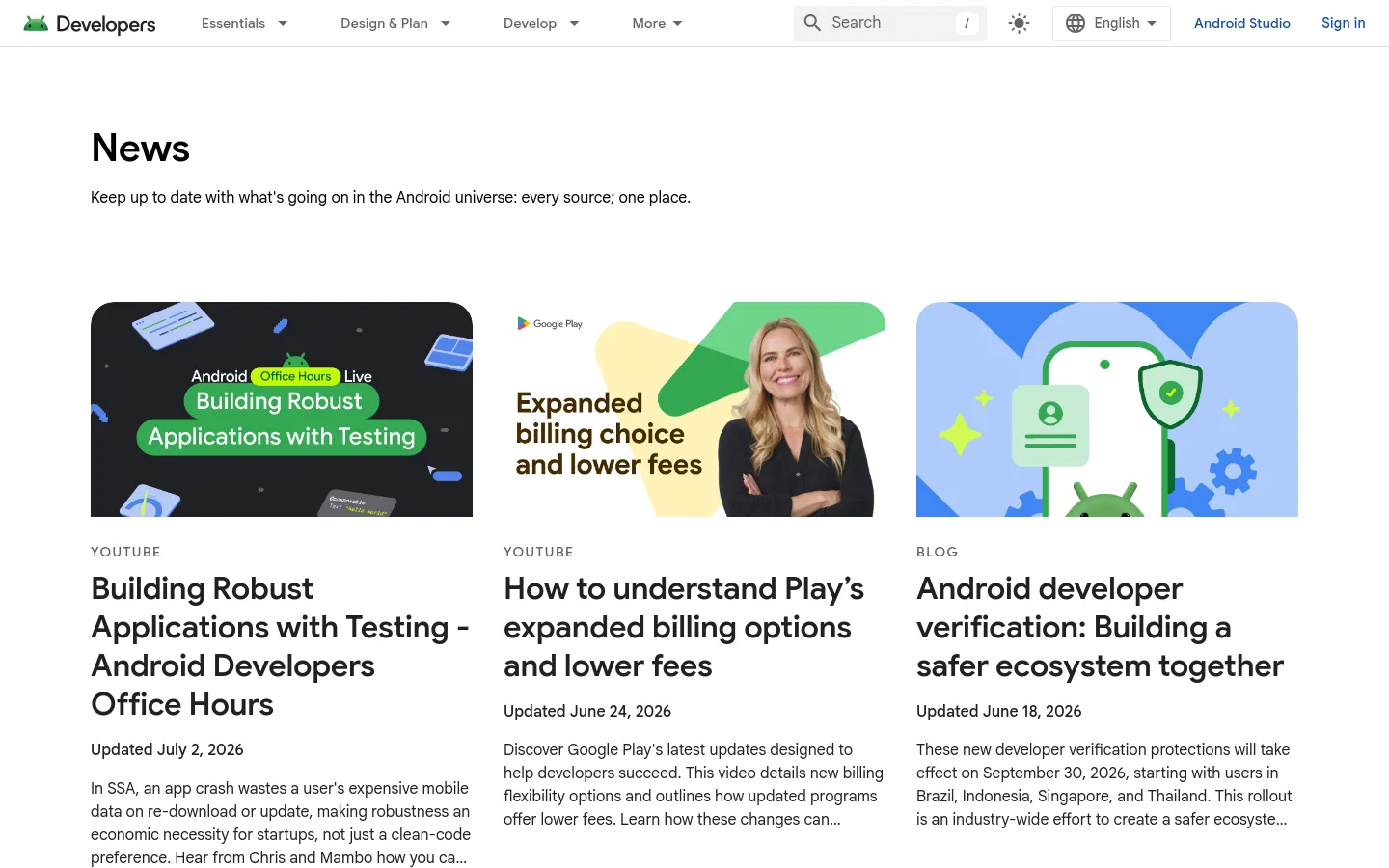1389x868 pixels.
Task: Open article about Play's expanded billing options
Action: pos(684,627)
